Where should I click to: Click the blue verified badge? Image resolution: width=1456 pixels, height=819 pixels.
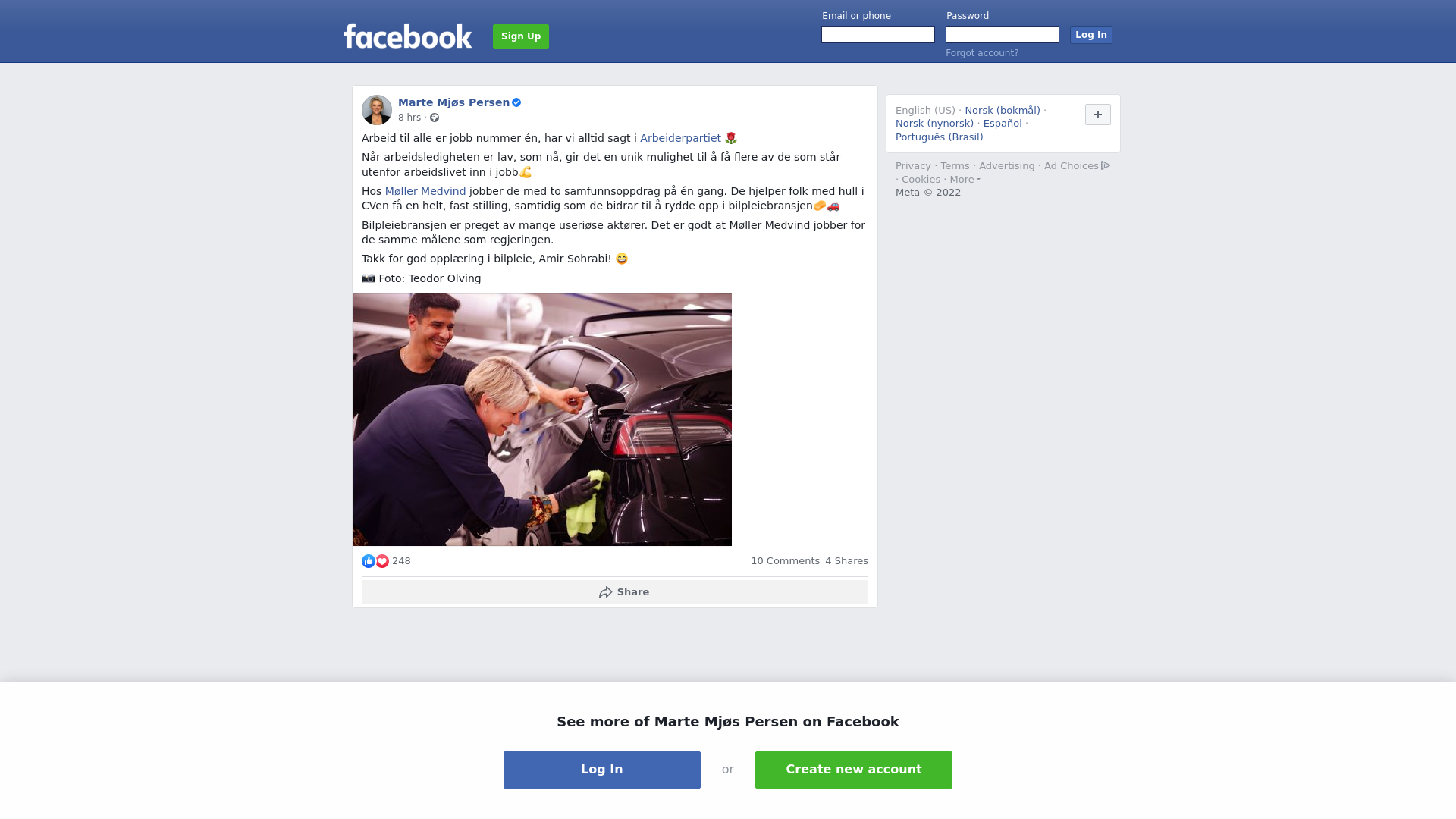[516, 102]
